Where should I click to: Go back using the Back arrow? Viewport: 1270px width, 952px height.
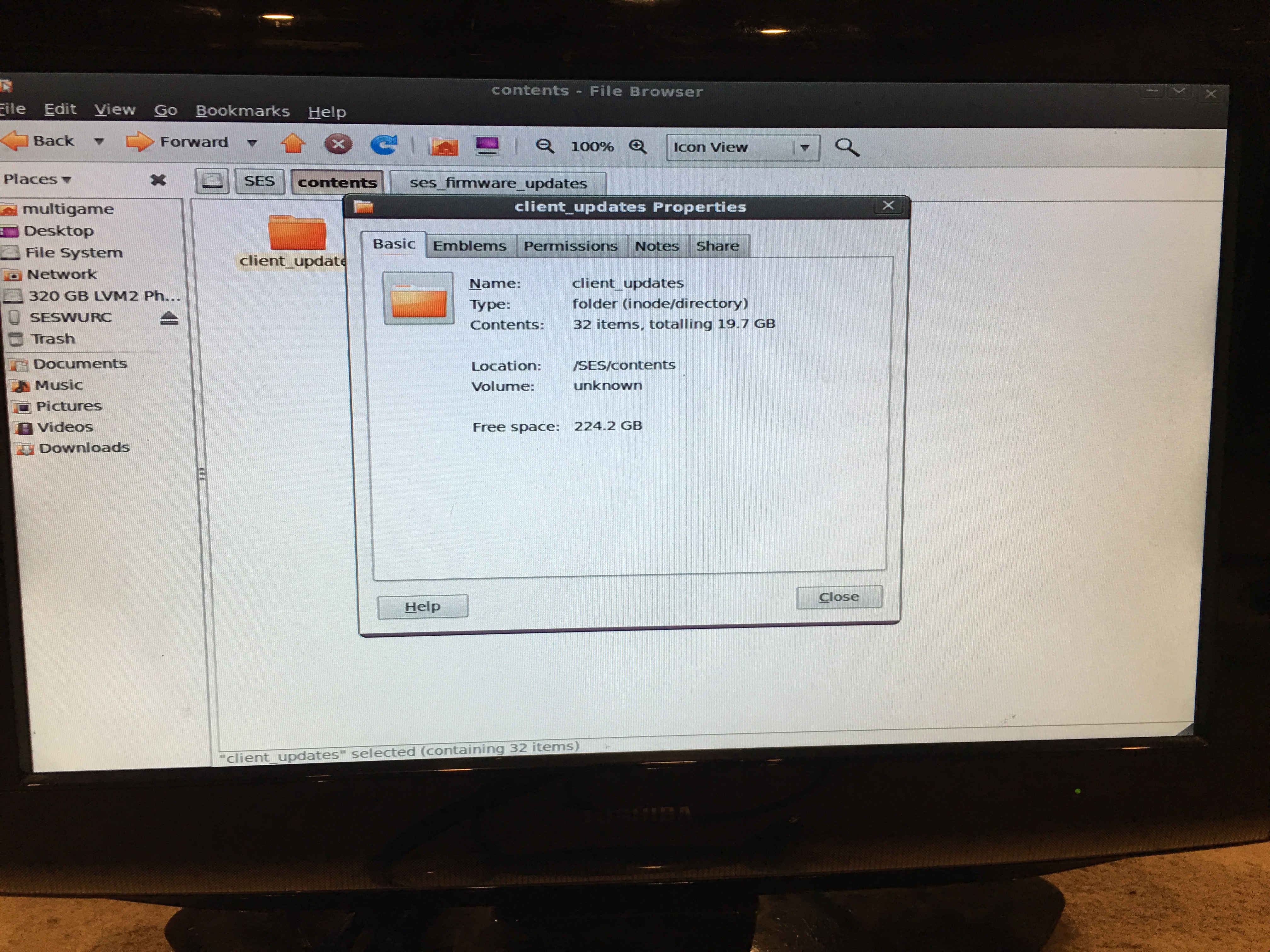click(x=38, y=141)
